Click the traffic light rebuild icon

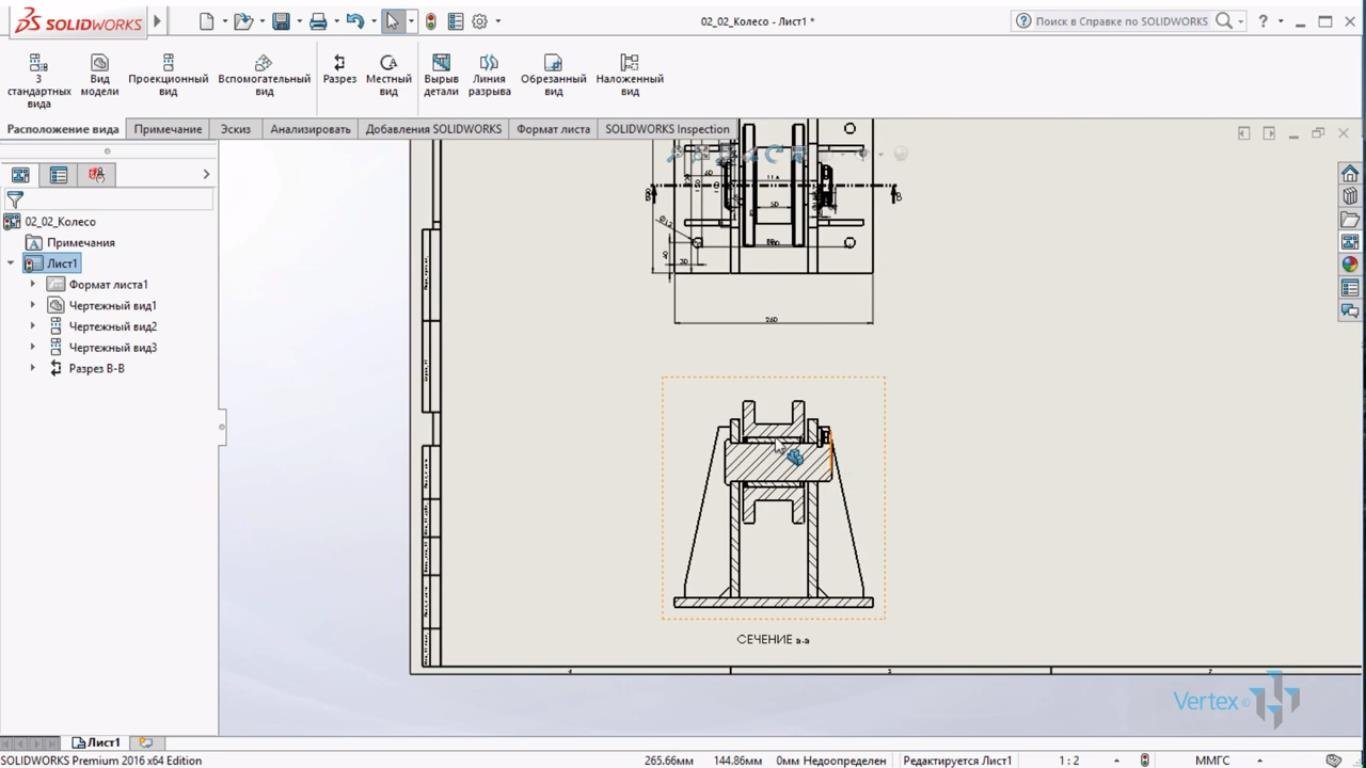pos(431,21)
